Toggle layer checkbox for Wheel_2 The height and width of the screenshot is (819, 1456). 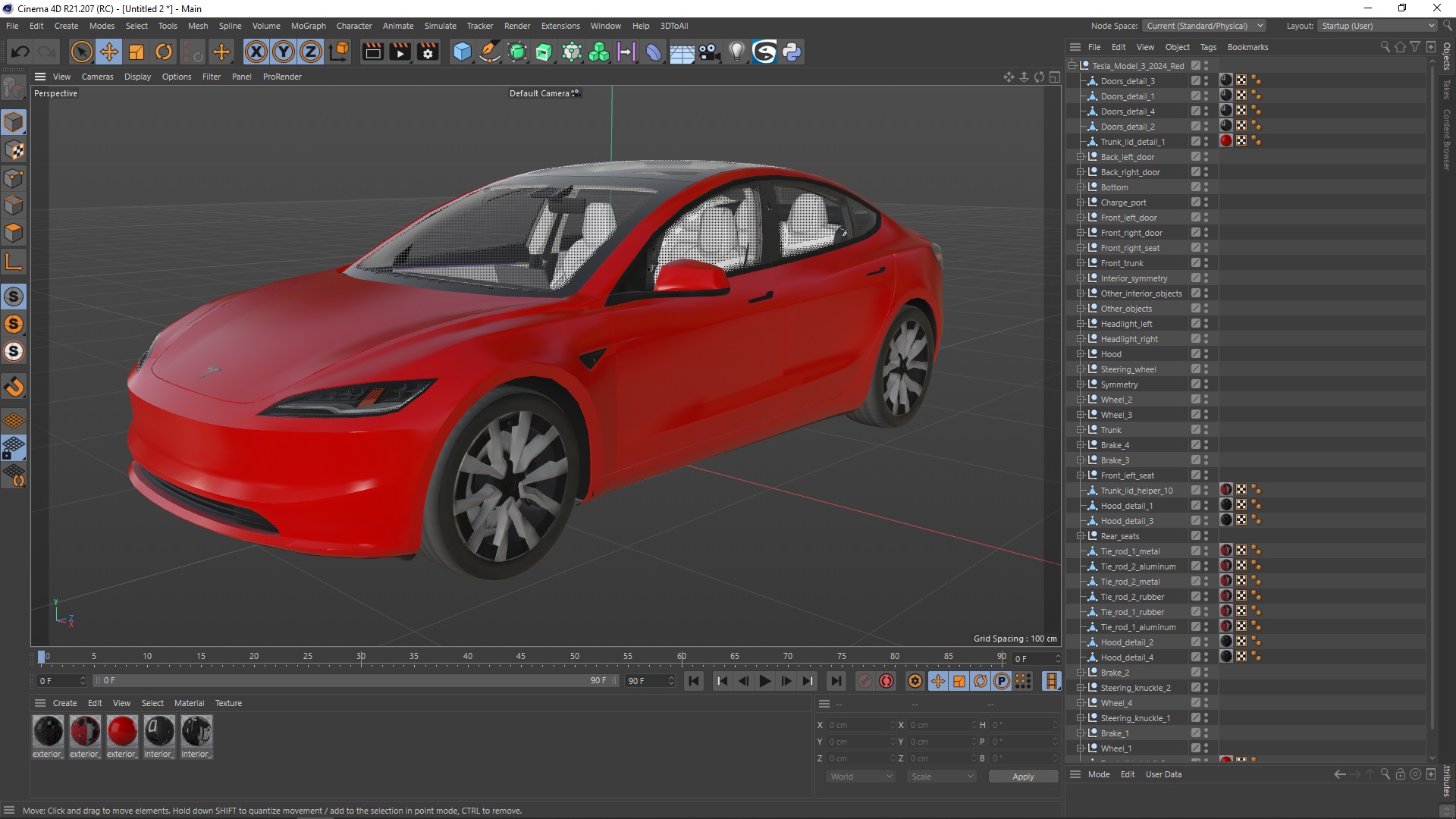point(1195,400)
